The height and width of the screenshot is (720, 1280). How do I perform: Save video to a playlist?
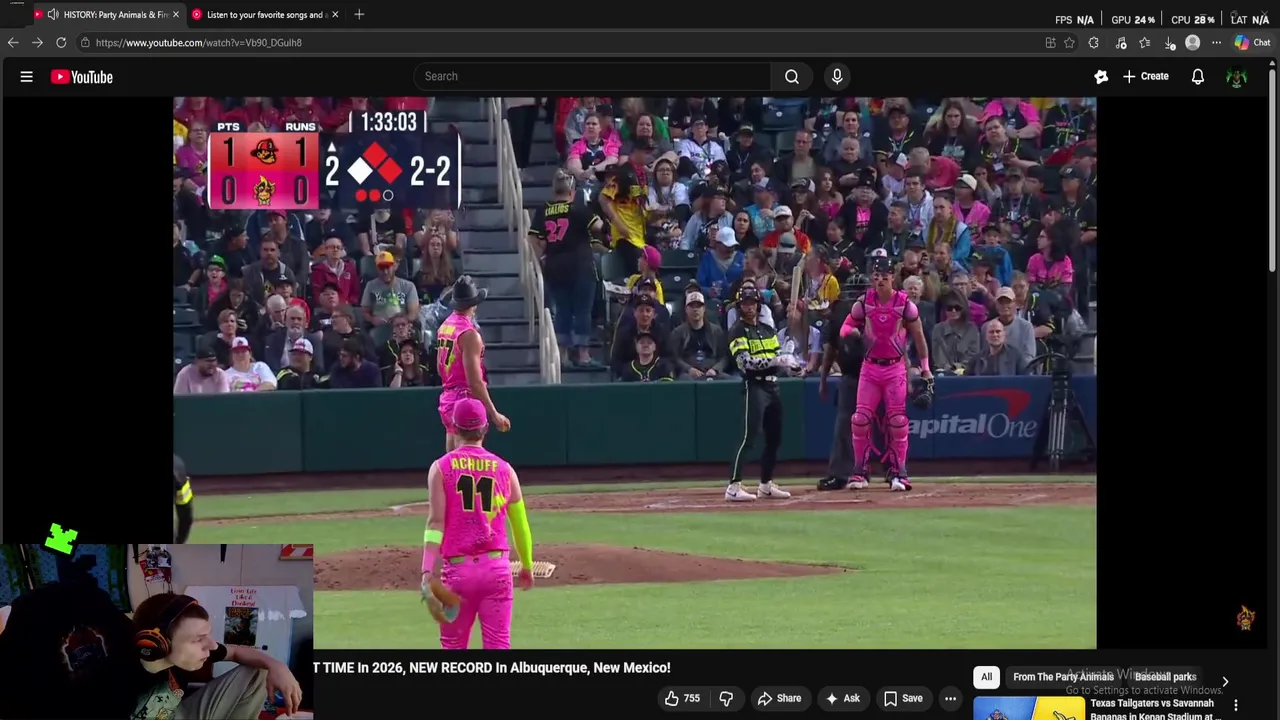pos(903,698)
